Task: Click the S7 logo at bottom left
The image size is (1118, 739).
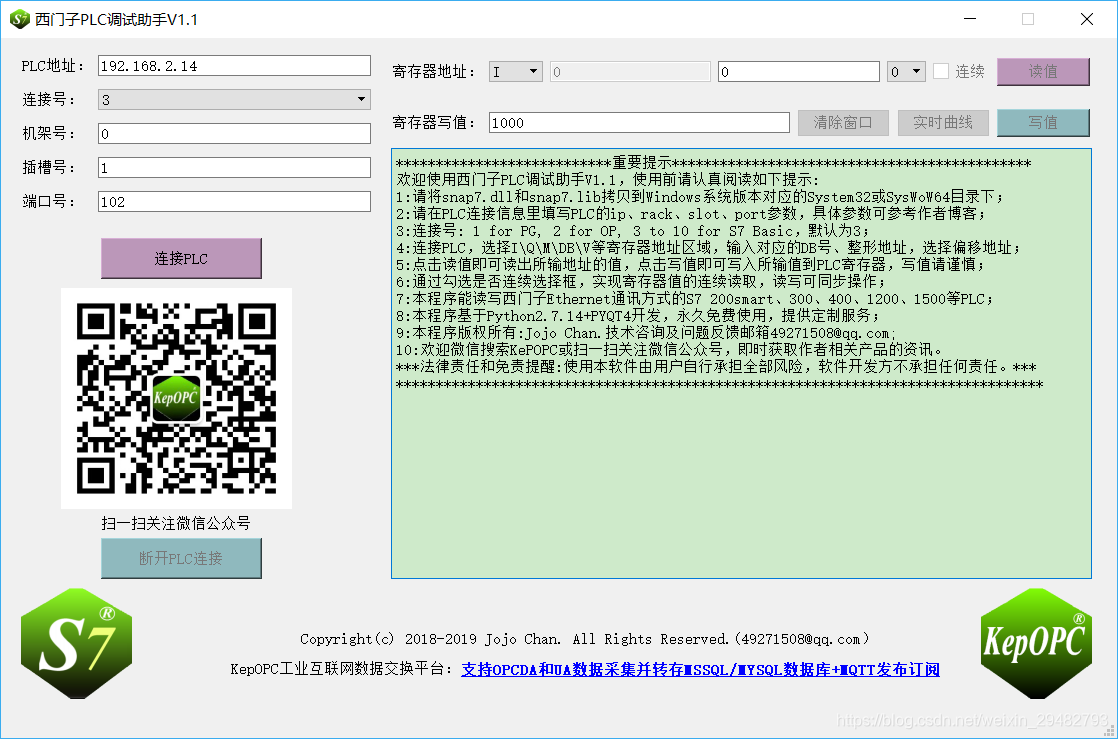Action: click(x=76, y=643)
